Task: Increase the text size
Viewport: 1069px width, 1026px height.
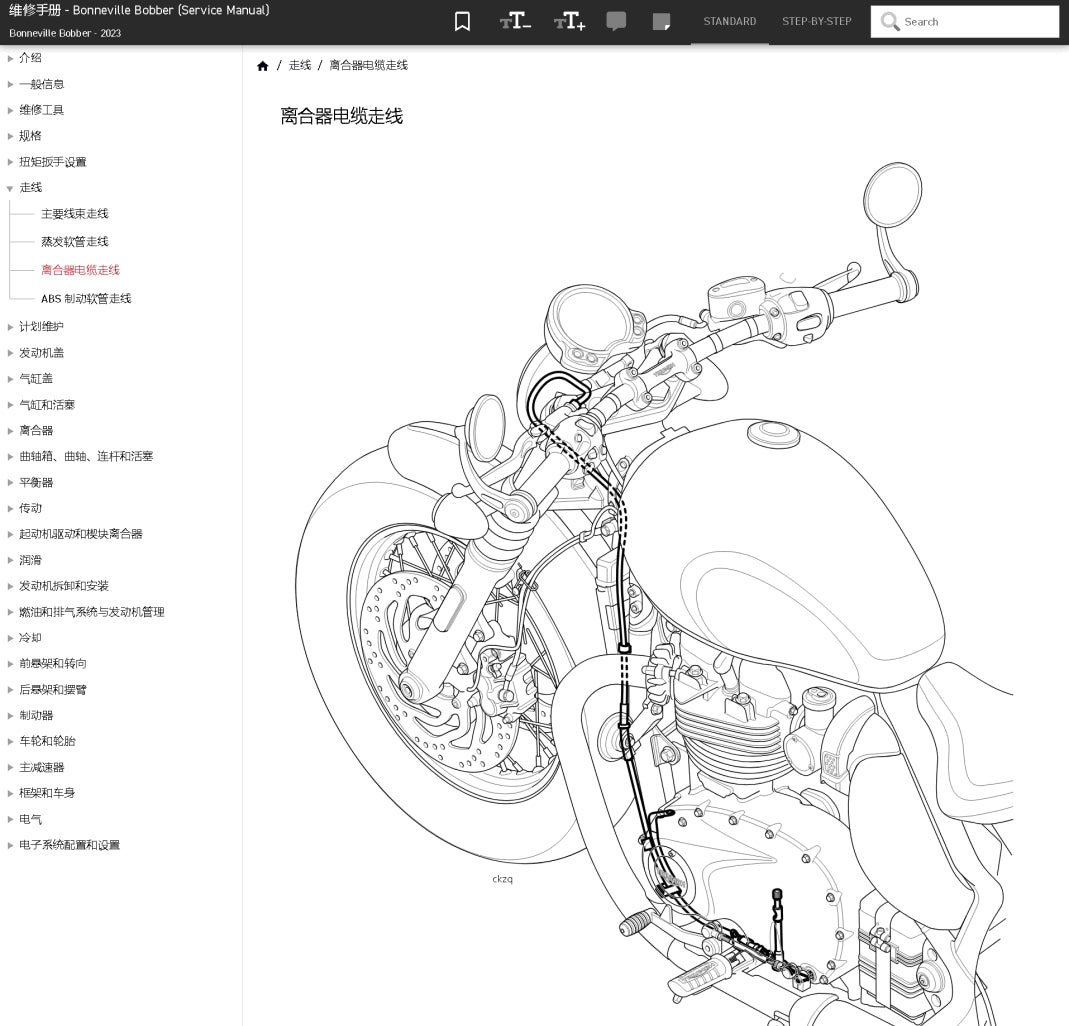Action: pyautogui.click(x=569, y=20)
